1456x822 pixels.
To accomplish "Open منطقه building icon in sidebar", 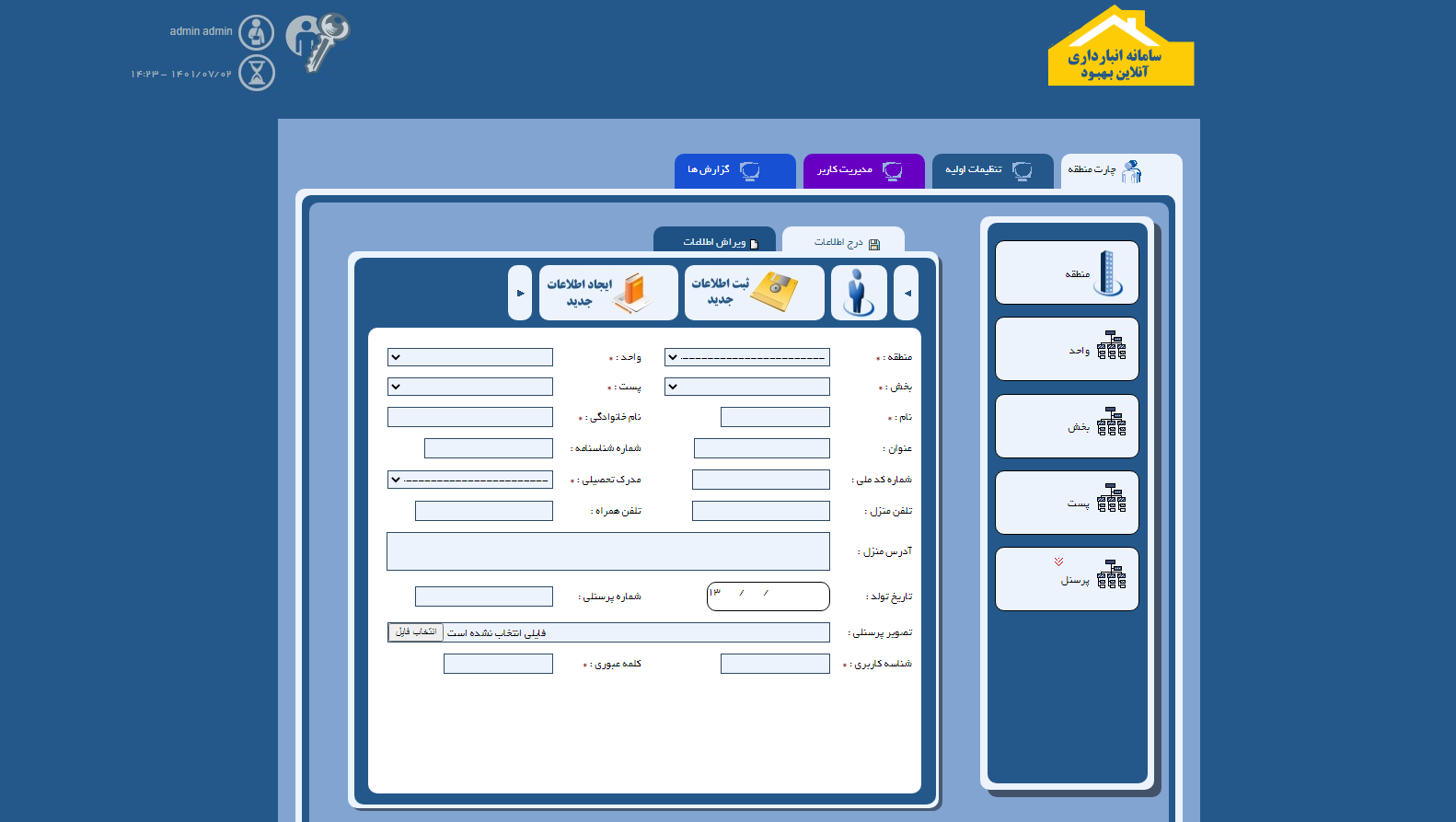I will click(x=1067, y=272).
